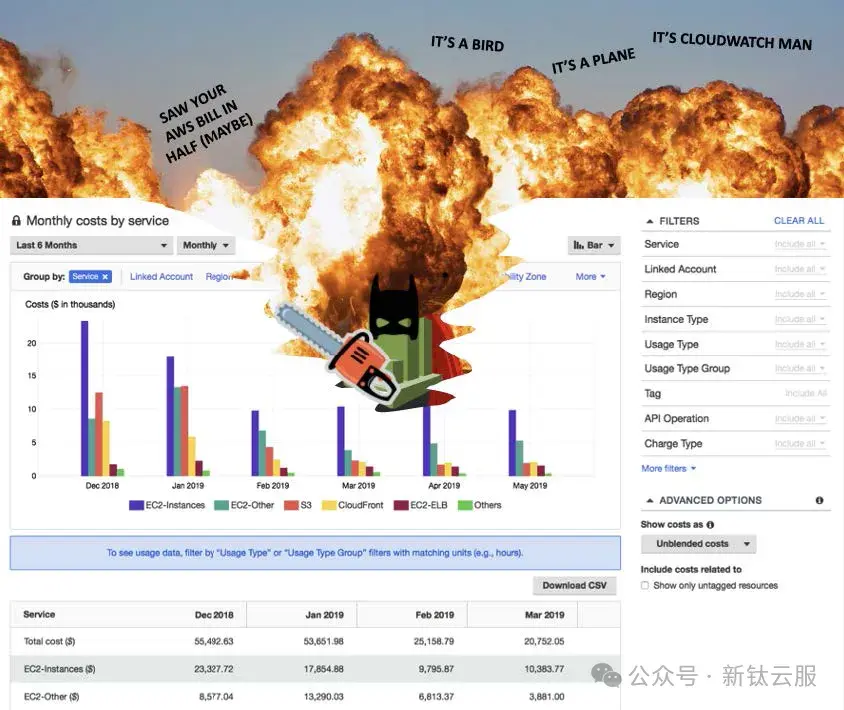
Task: Click CLEAR ALL filters link
Action: coord(799,221)
